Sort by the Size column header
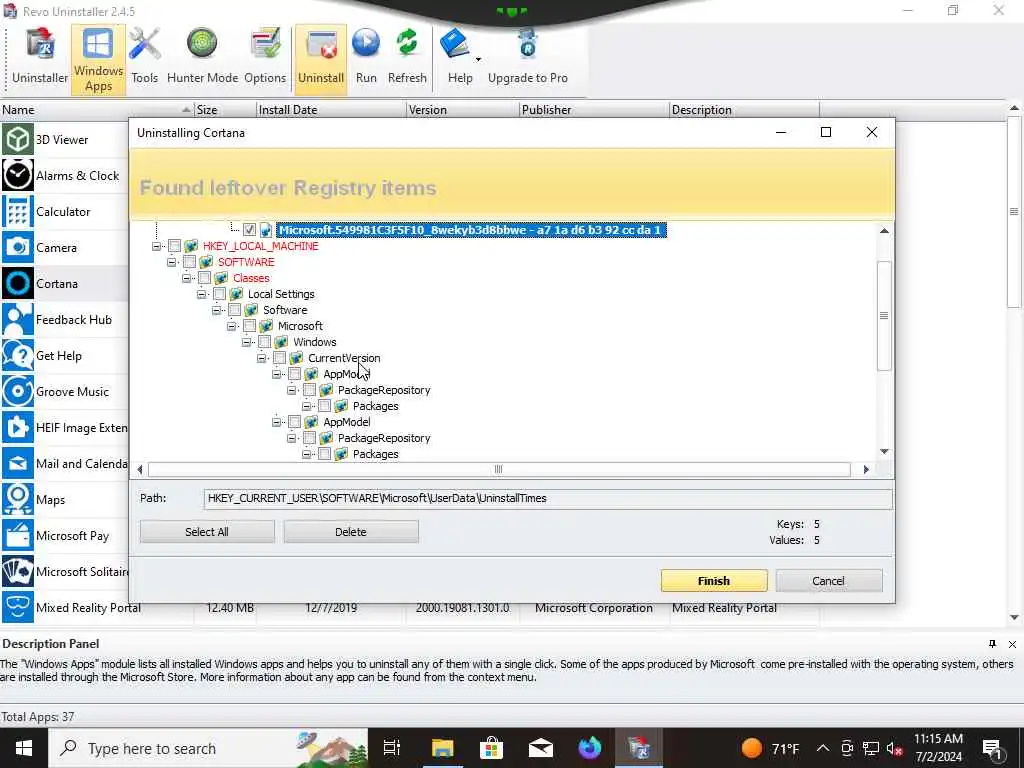Image resolution: width=1024 pixels, height=768 pixels. coord(225,110)
